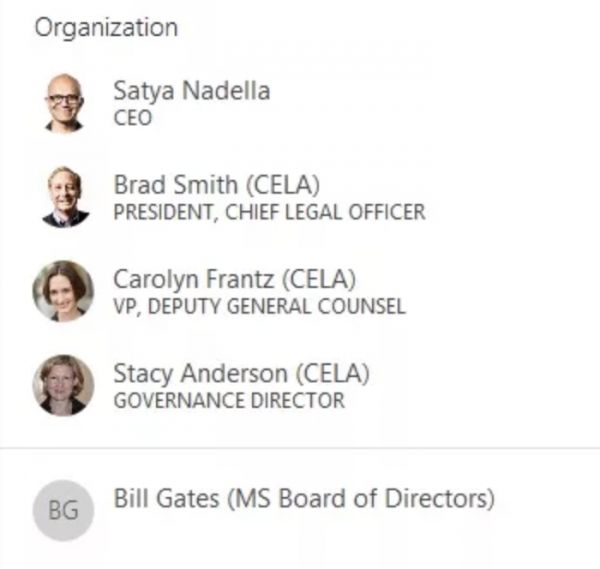The image size is (600, 569).
Task: Open Satya Nadella's name link
Action: (x=191, y=91)
